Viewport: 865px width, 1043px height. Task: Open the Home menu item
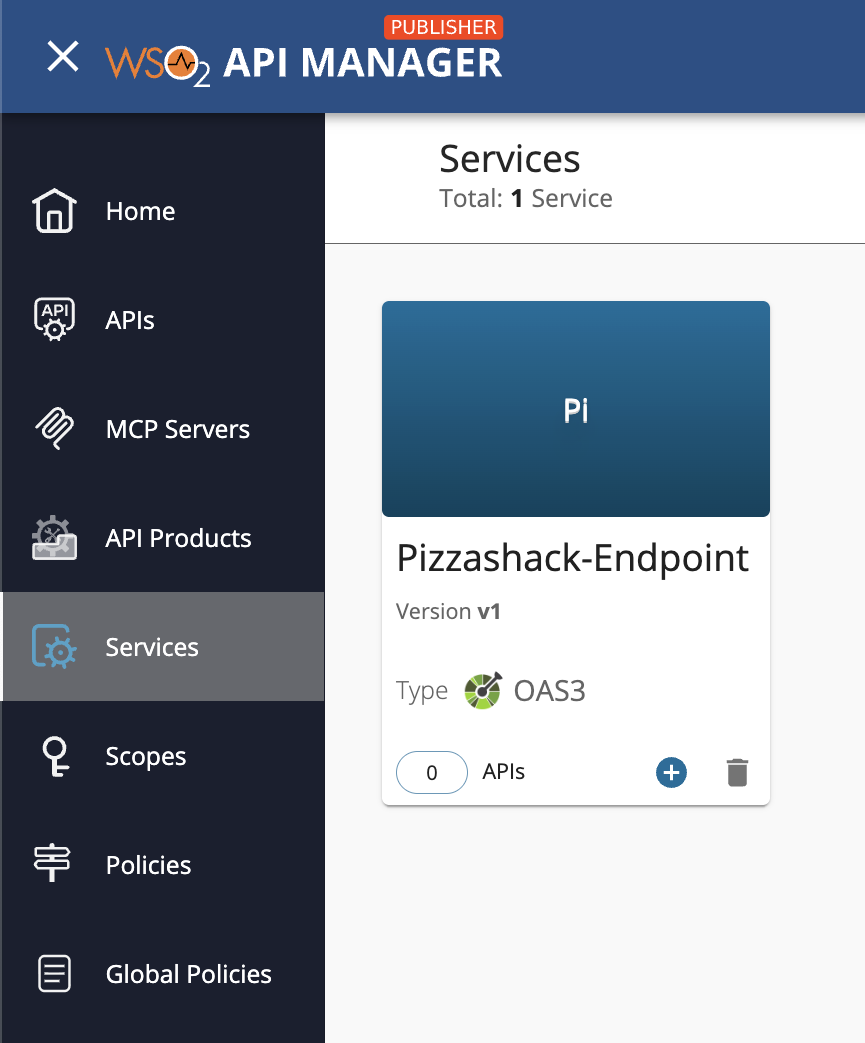[140, 211]
